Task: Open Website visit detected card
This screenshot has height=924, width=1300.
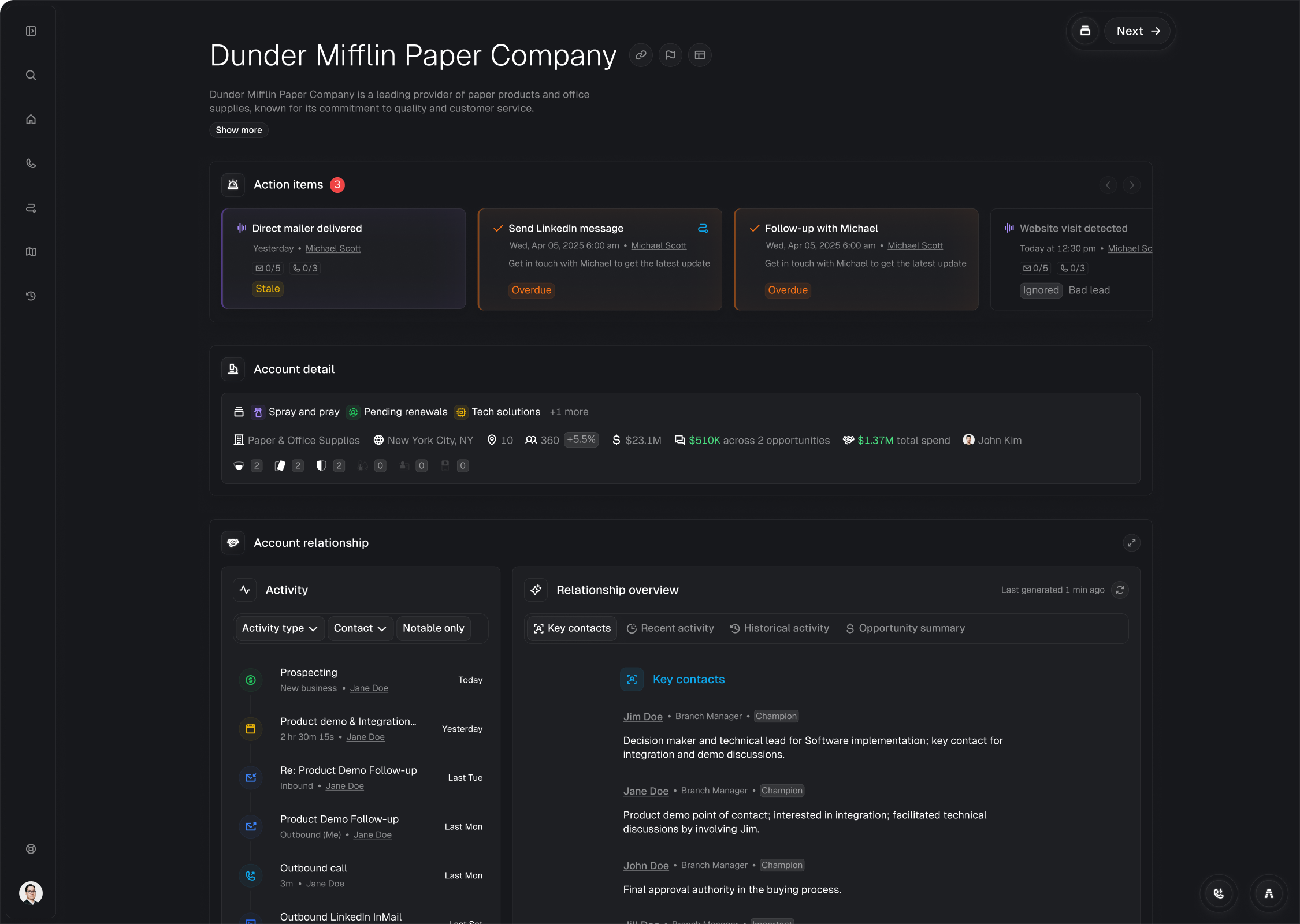Action: (x=1071, y=259)
